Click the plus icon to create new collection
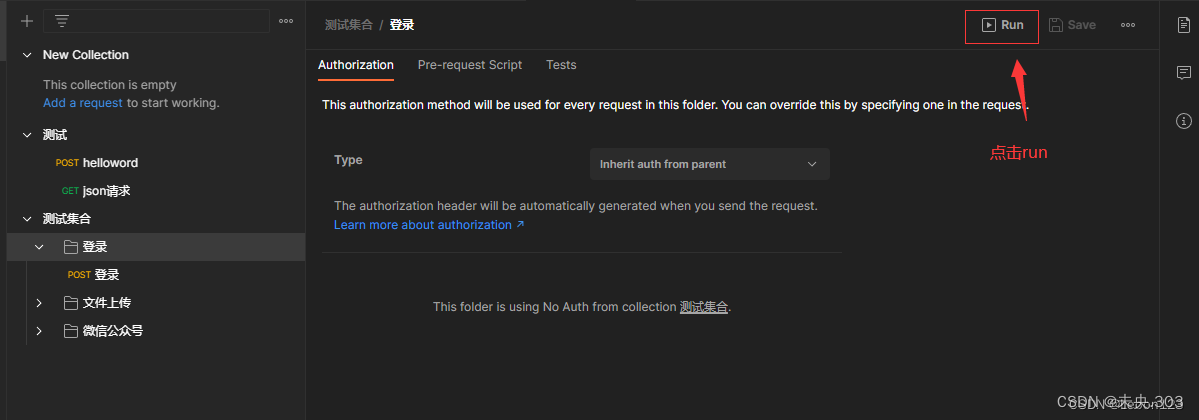The width and height of the screenshot is (1199, 420). pos(27,21)
